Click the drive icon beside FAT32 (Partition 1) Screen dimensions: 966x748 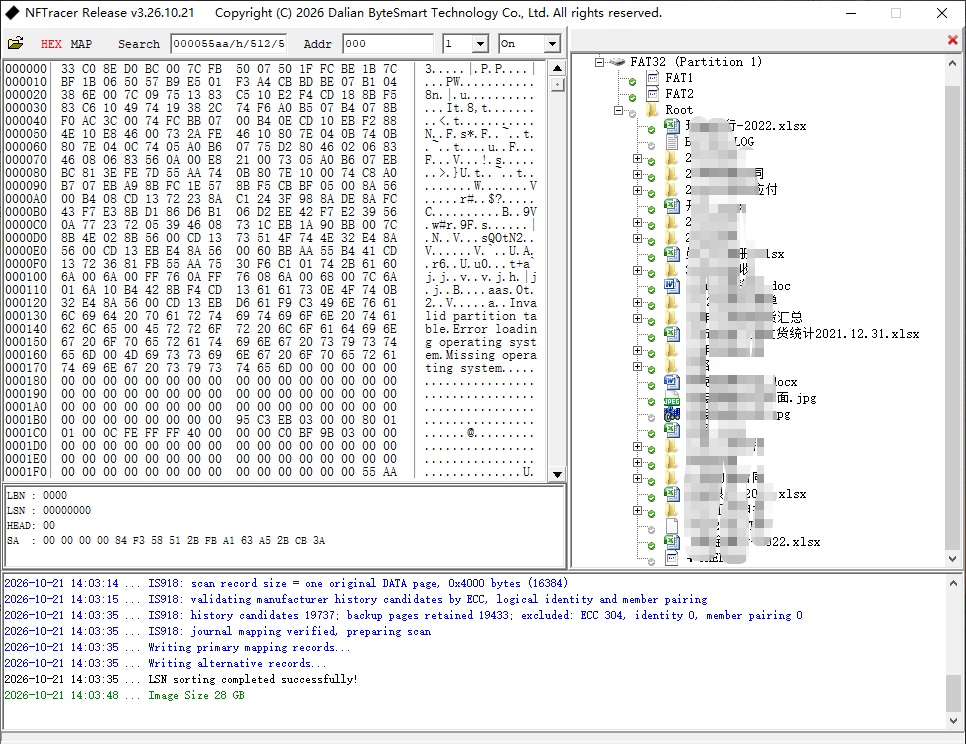[617, 62]
